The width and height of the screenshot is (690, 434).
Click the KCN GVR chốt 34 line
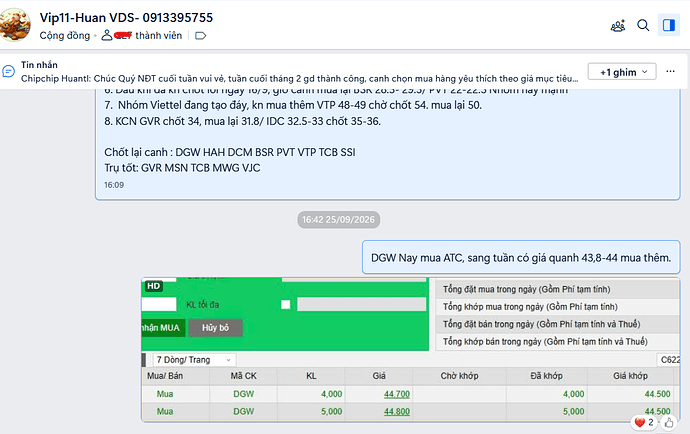(x=242, y=121)
